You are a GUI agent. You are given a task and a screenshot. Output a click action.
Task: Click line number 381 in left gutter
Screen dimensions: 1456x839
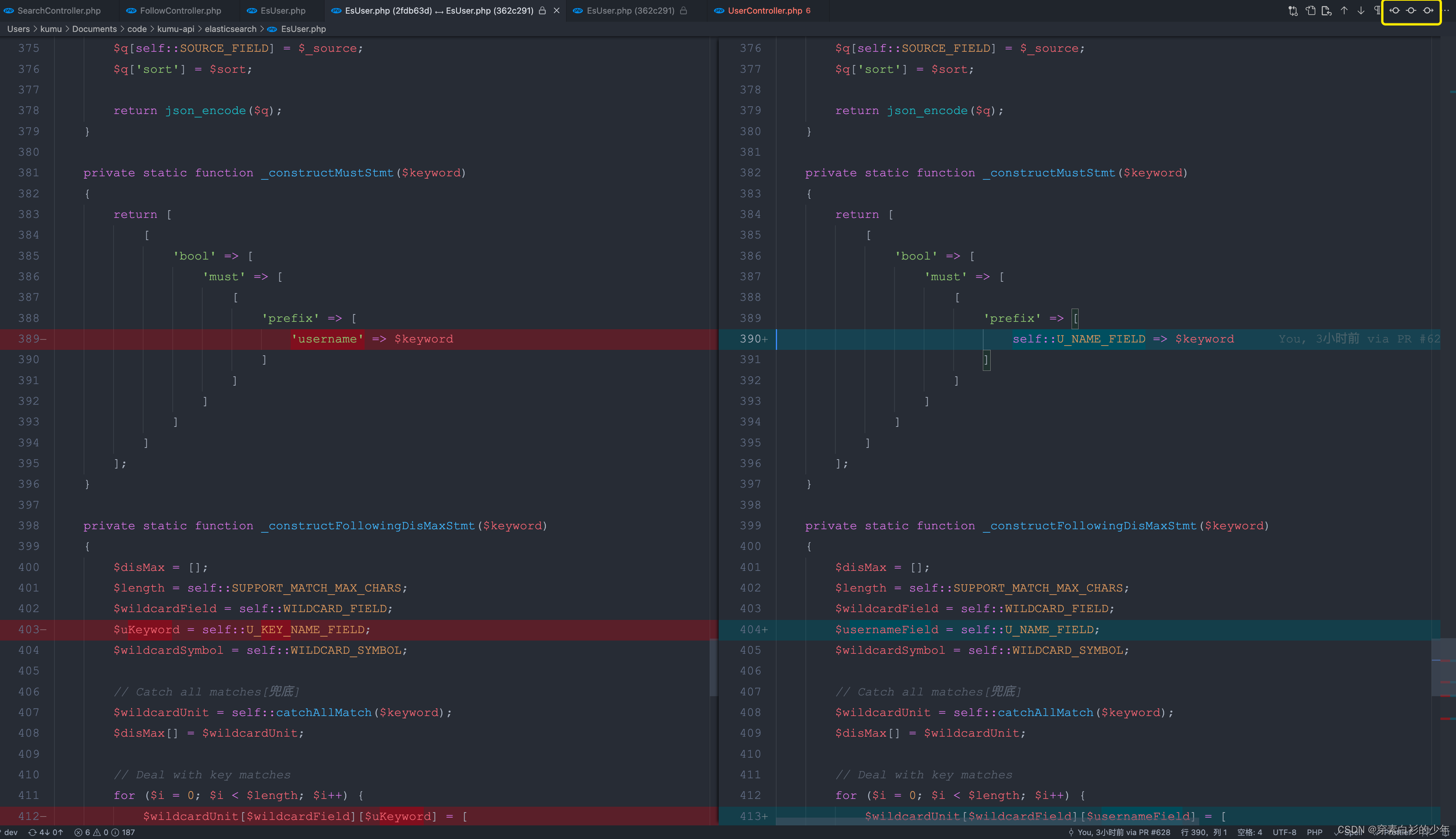click(28, 173)
